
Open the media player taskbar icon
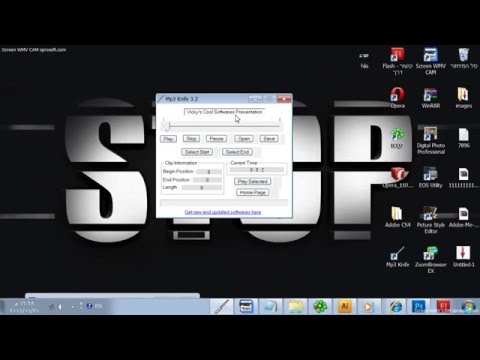[x=368, y=306]
